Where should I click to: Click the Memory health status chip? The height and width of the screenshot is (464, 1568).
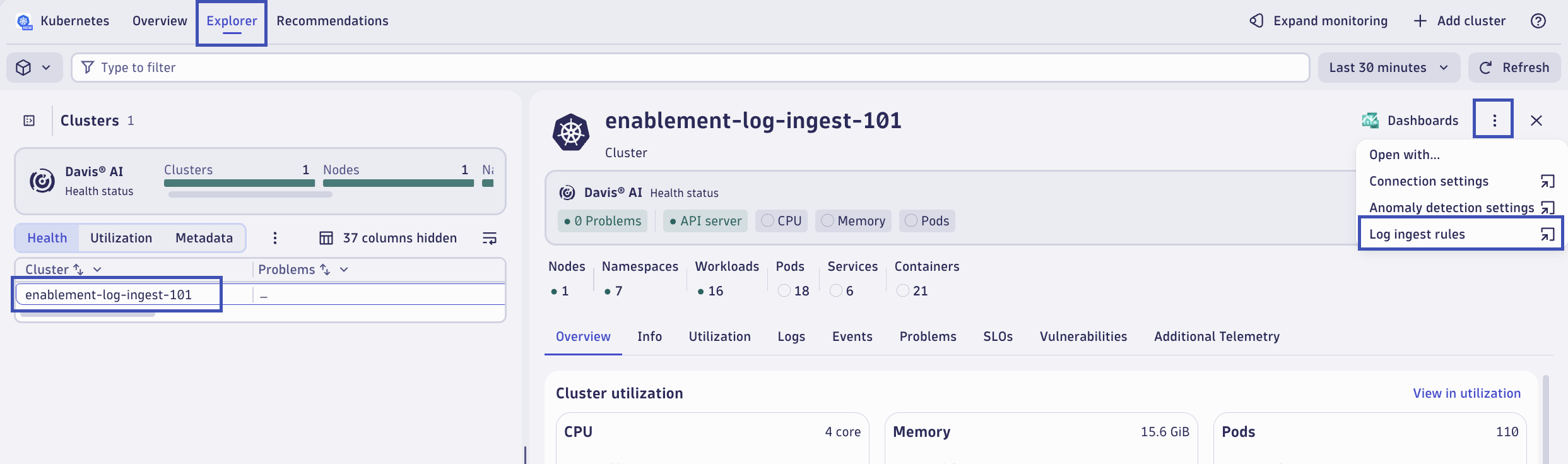[x=853, y=221]
